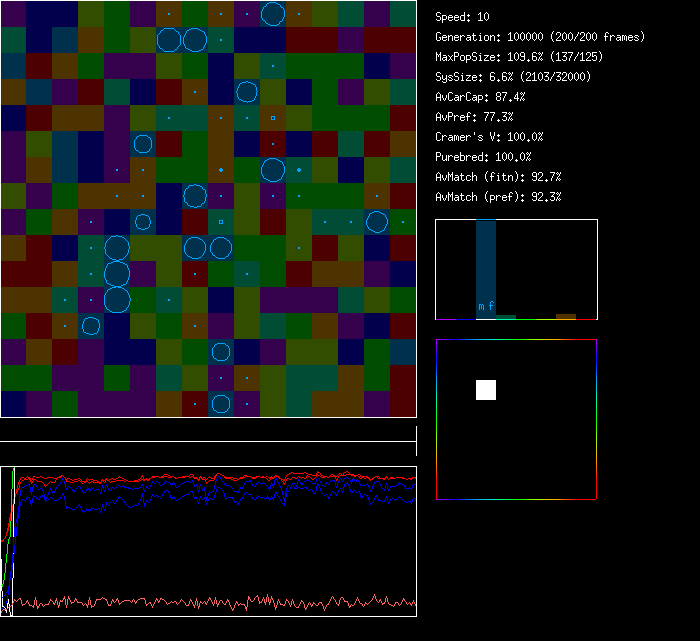The image size is (700, 641).
Task: Select the rightmost circle in the grid
Action: coord(377,222)
